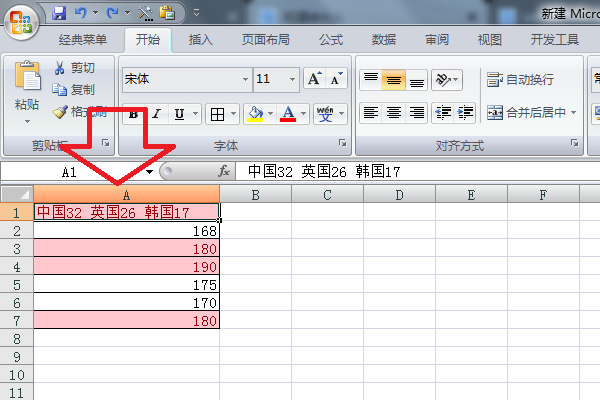Select column B header
Screen dimensions: 600x400
tap(256, 195)
